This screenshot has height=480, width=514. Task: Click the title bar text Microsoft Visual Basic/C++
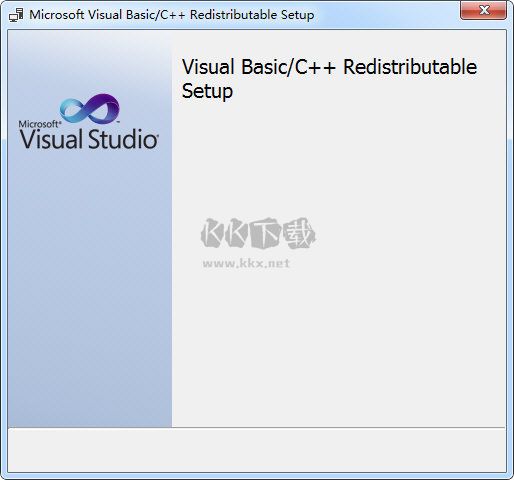point(107,15)
